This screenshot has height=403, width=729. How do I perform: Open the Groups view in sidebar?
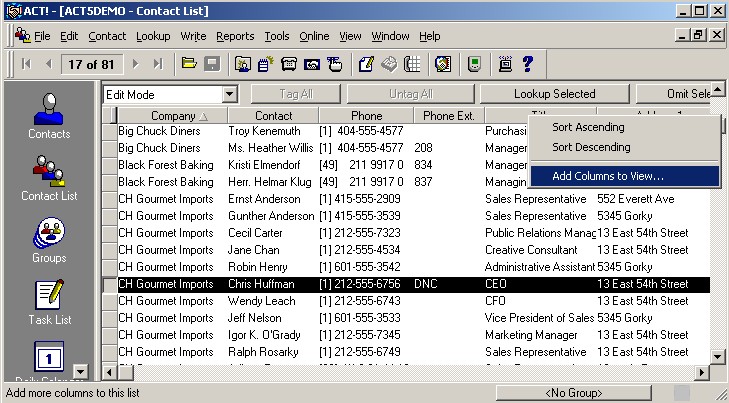49,240
